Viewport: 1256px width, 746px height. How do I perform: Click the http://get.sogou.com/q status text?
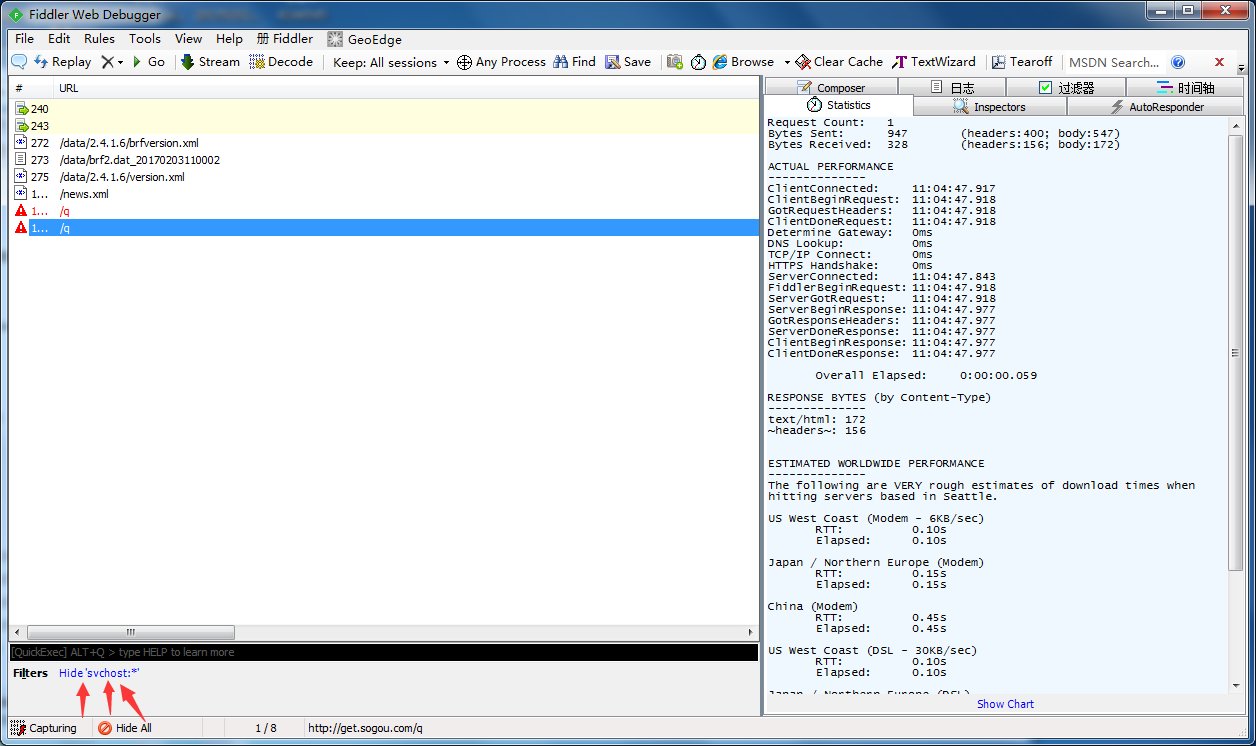click(365, 728)
